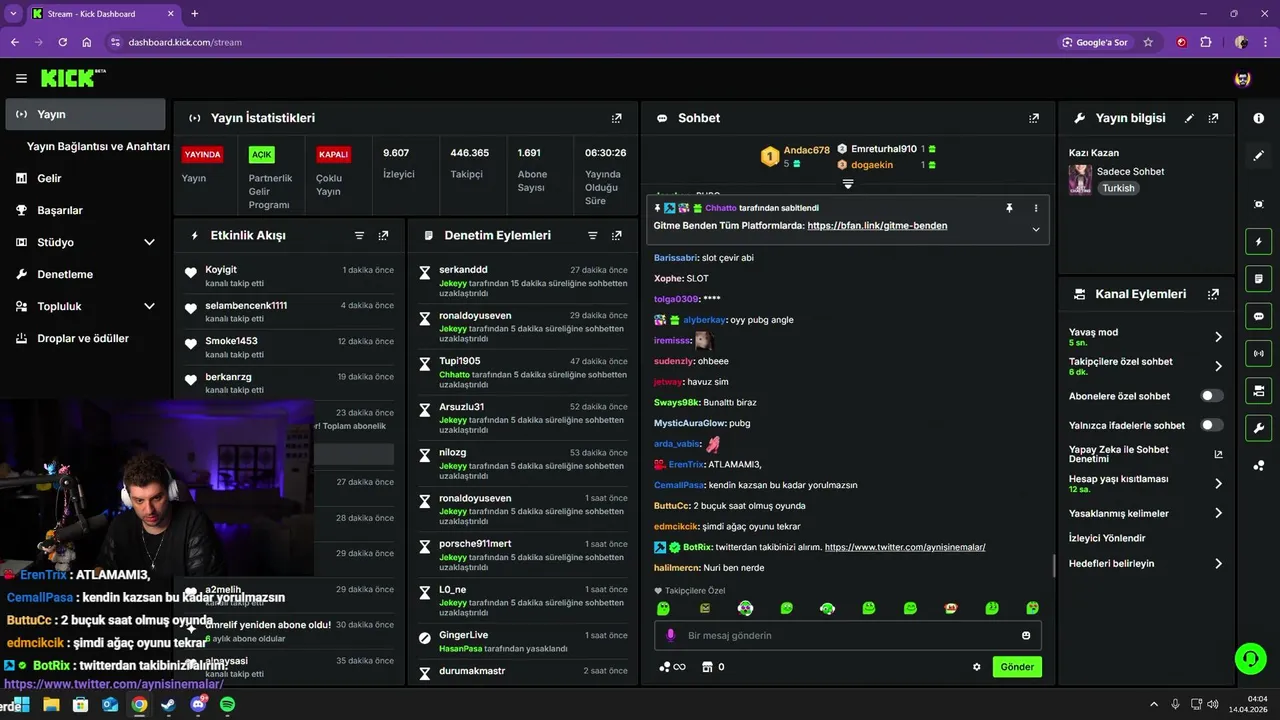Viewport: 1280px width, 720px height.
Task: Enable Abonelere özel sohbet toggle
Action: 1211,396
